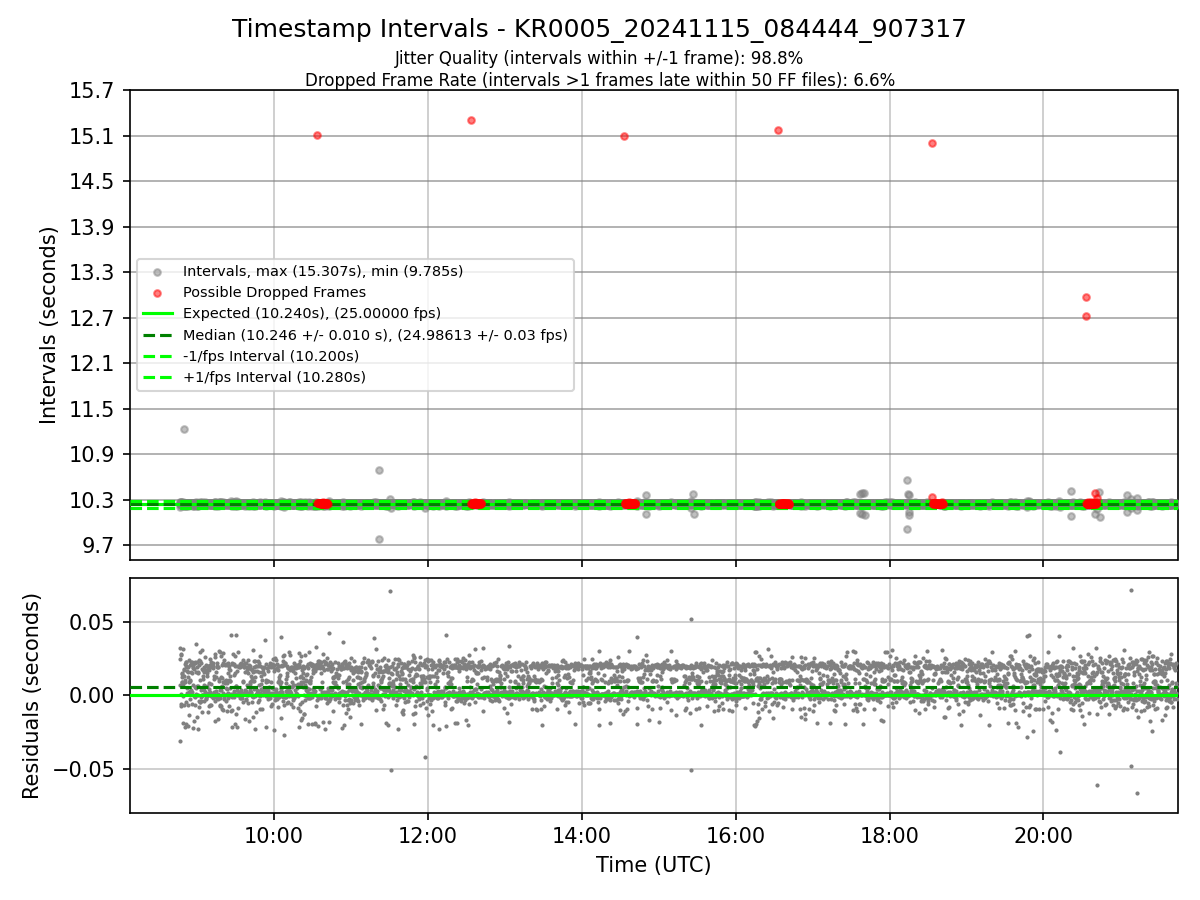Click the '12:00' x-axis tick label
This screenshot has width=1200, height=900.
(428, 836)
